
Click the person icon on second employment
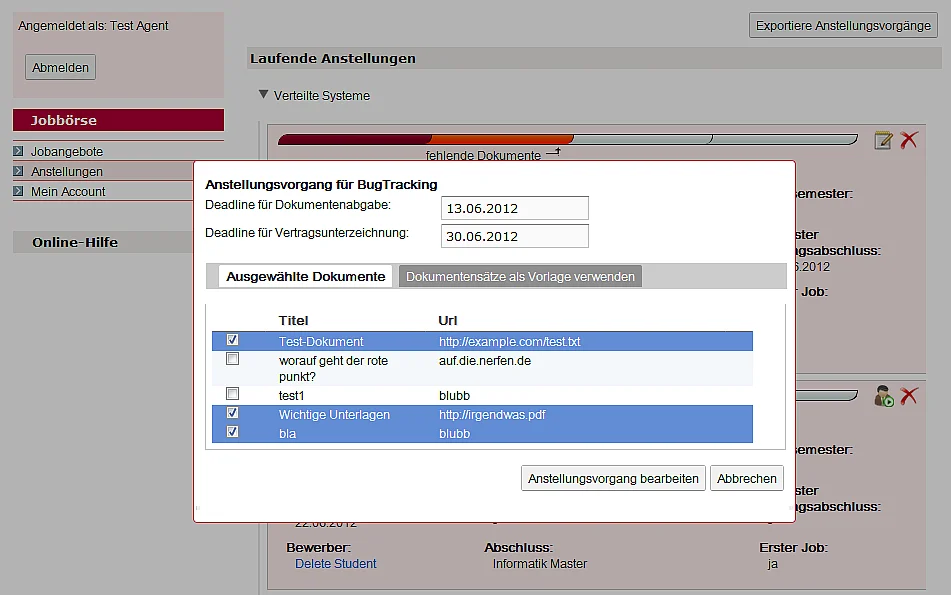[x=884, y=396]
